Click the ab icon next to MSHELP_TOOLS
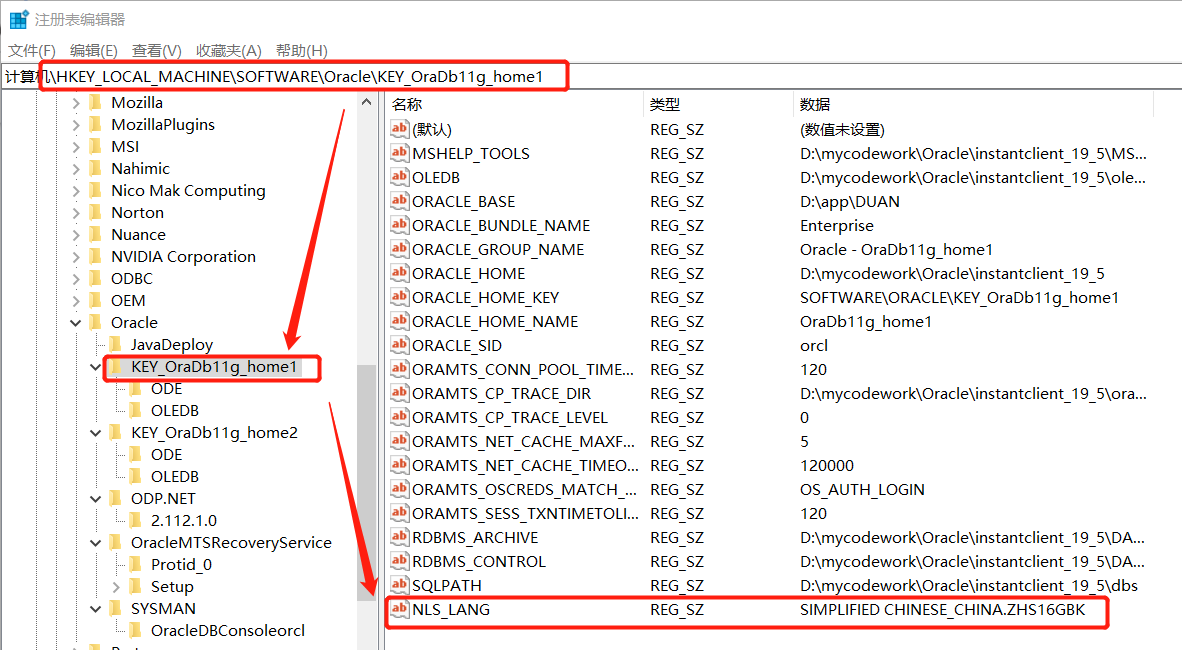This screenshot has width=1182, height=650. [x=397, y=153]
